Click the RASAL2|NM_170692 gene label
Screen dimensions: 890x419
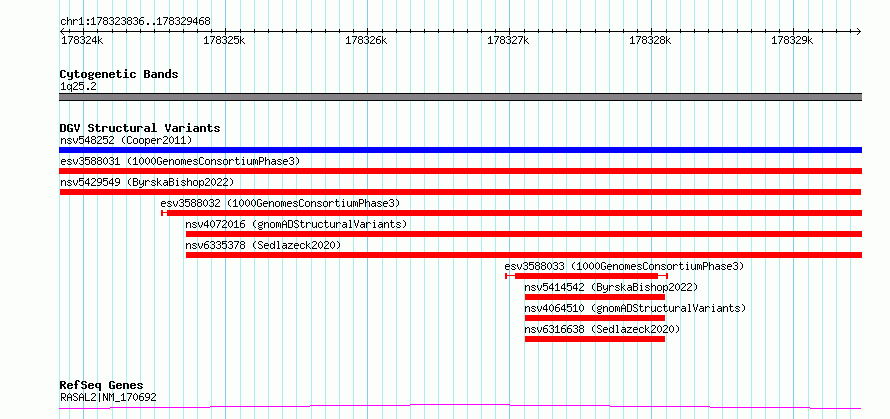(108, 397)
